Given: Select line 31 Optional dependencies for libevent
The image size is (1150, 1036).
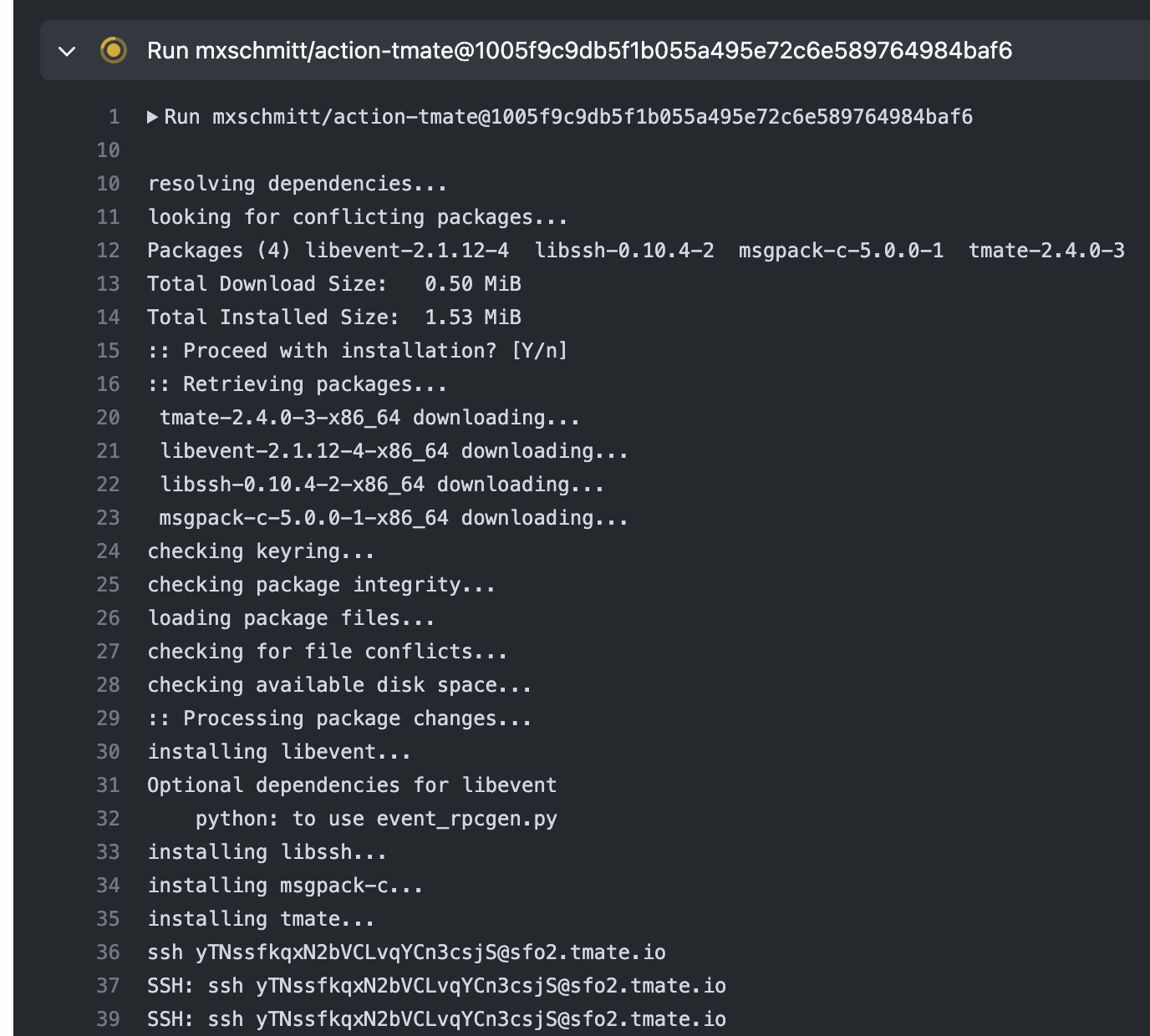Looking at the screenshot, I should click(352, 785).
